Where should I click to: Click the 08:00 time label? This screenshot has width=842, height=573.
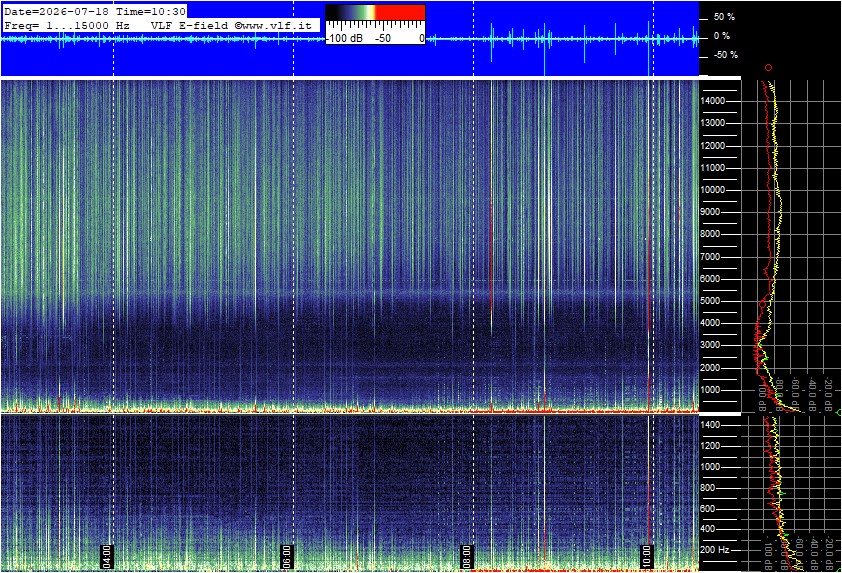(x=466, y=556)
